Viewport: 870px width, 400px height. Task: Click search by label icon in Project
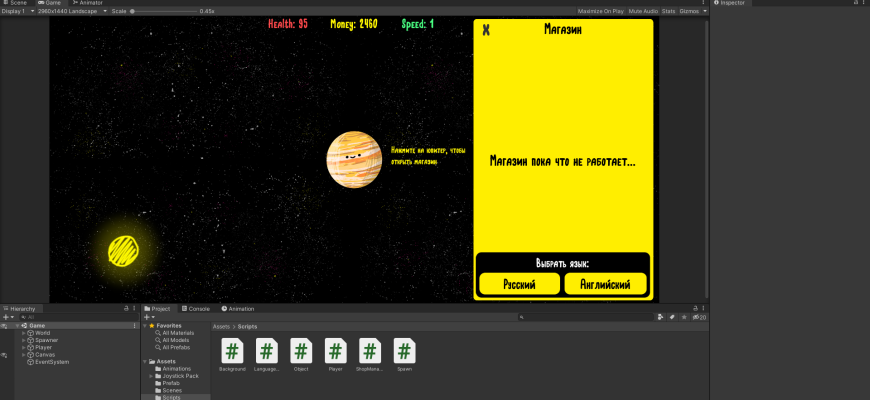click(x=672, y=317)
